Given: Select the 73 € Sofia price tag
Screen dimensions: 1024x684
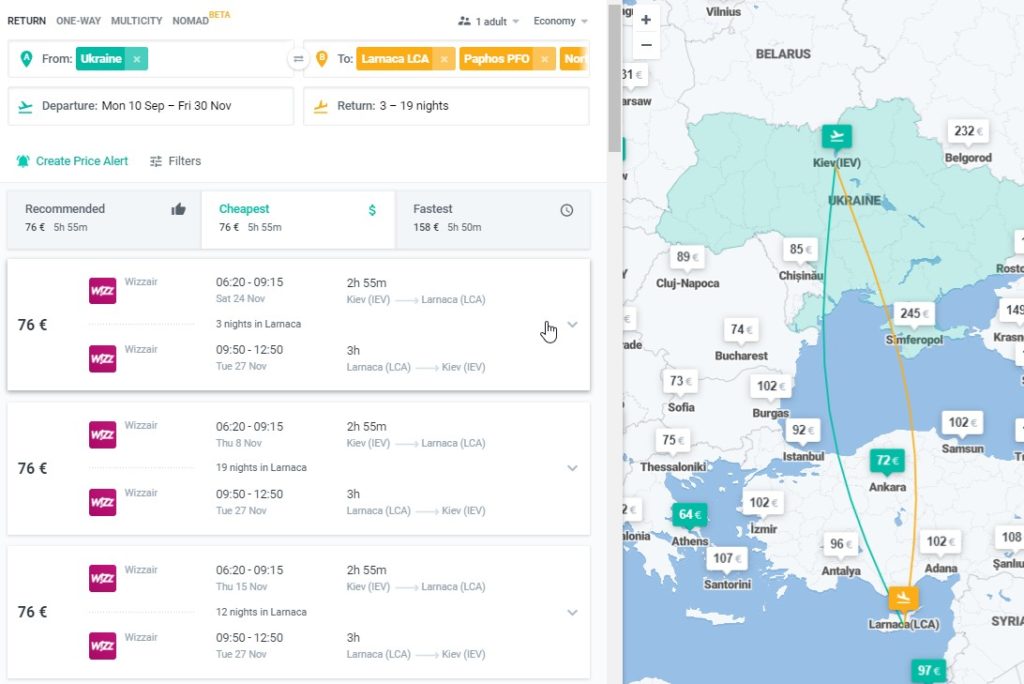Looking at the screenshot, I should 680,381.
